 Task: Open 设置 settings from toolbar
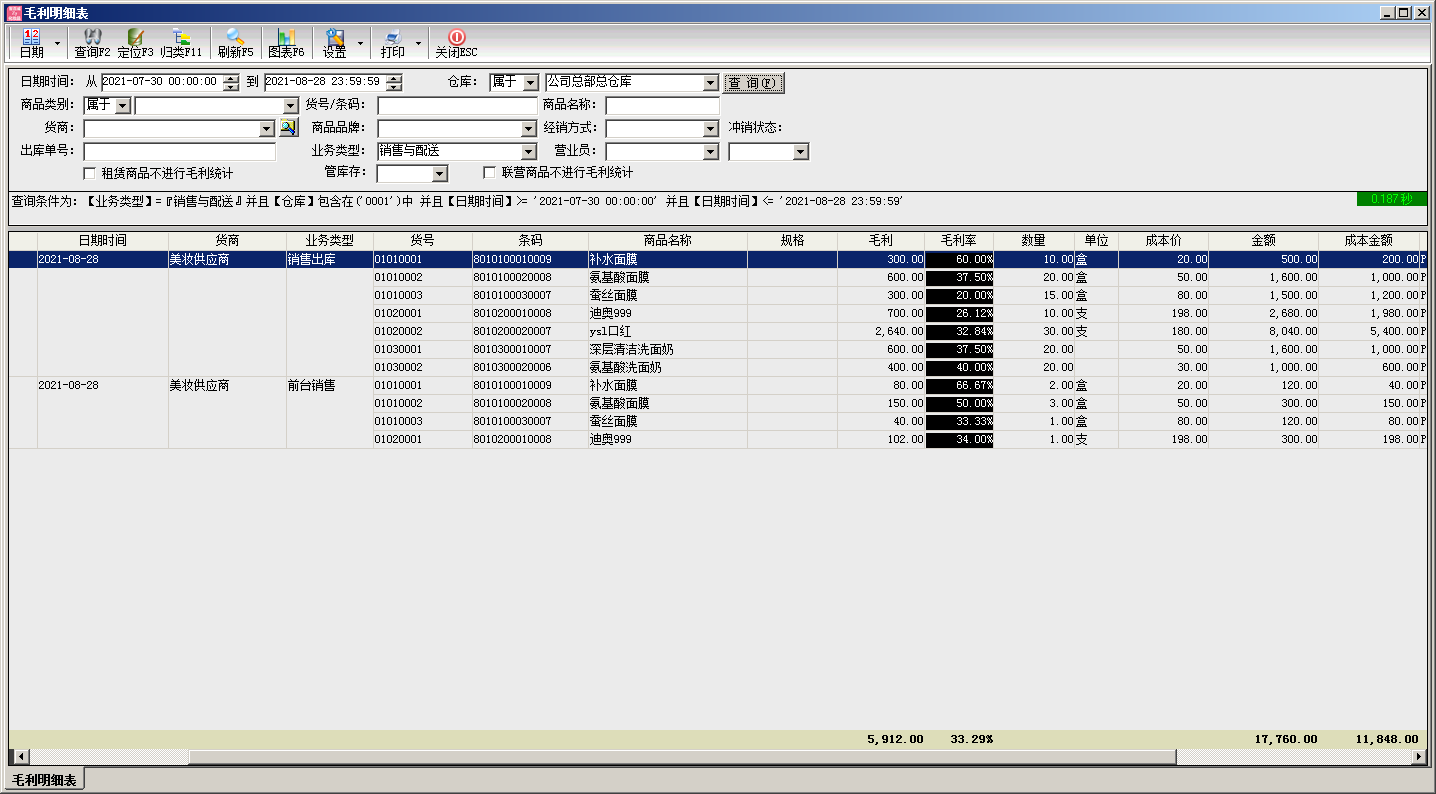point(334,44)
